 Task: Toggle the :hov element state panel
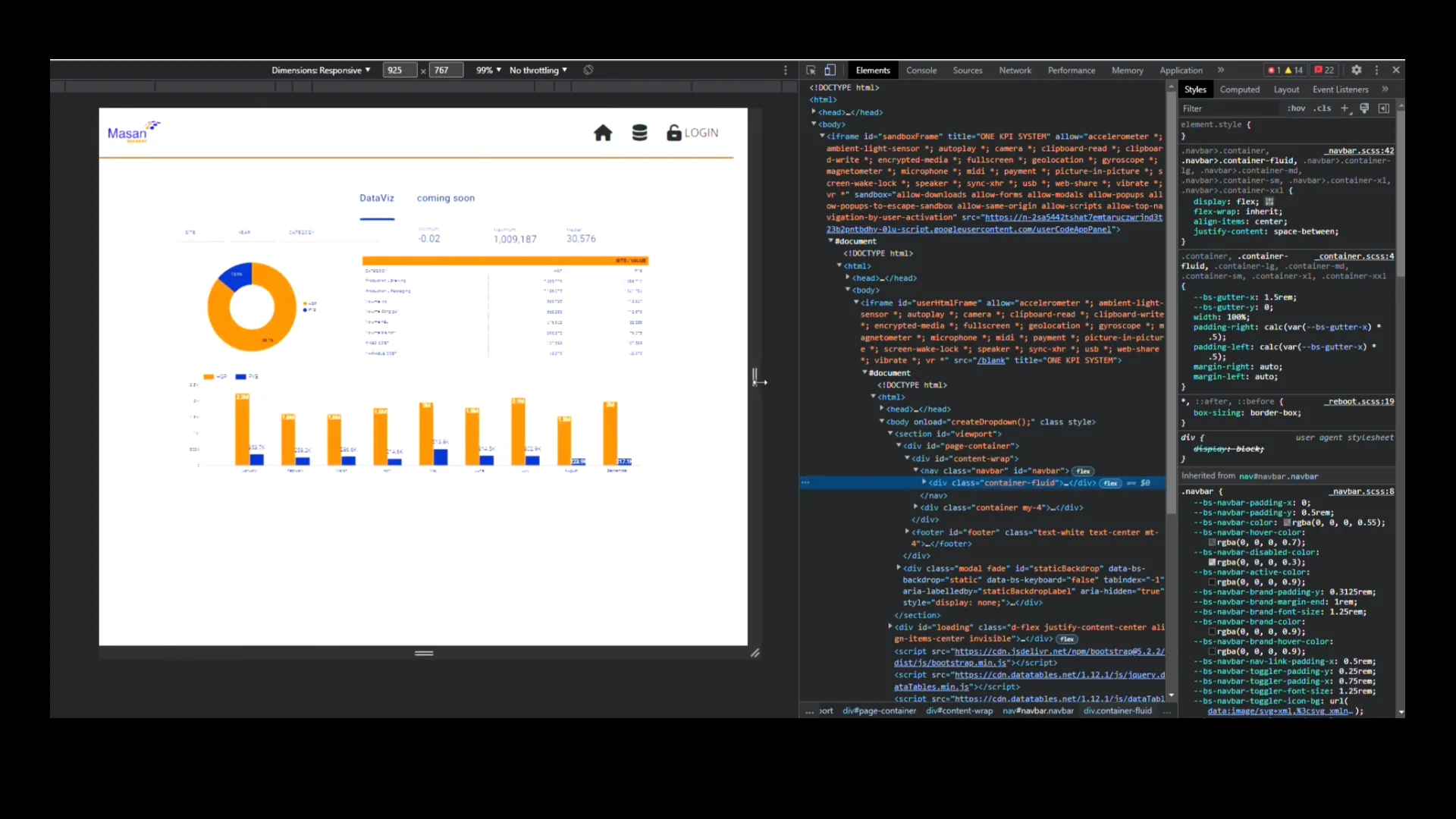[x=1296, y=108]
